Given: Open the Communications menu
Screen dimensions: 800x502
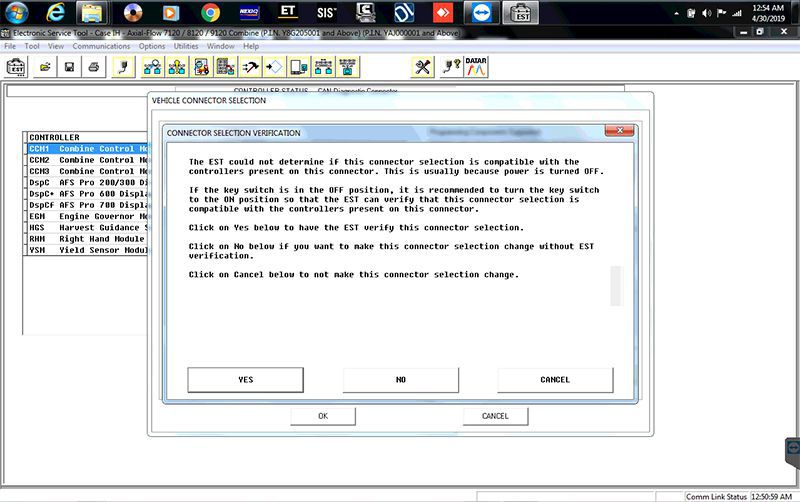Looking at the screenshot, I should point(101,46).
